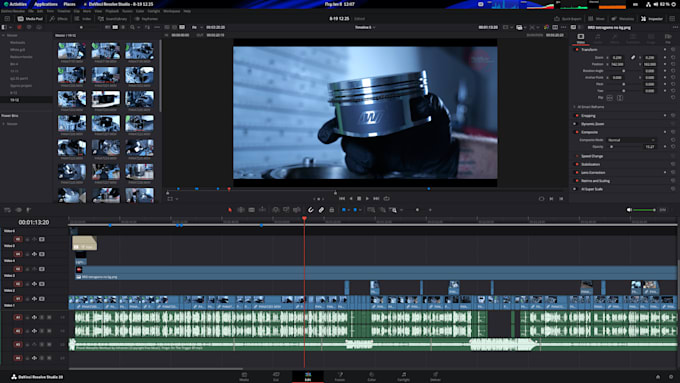The height and width of the screenshot is (383, 680).
Task: Open the Composite Mode dropdown
Action: (631, 140)
